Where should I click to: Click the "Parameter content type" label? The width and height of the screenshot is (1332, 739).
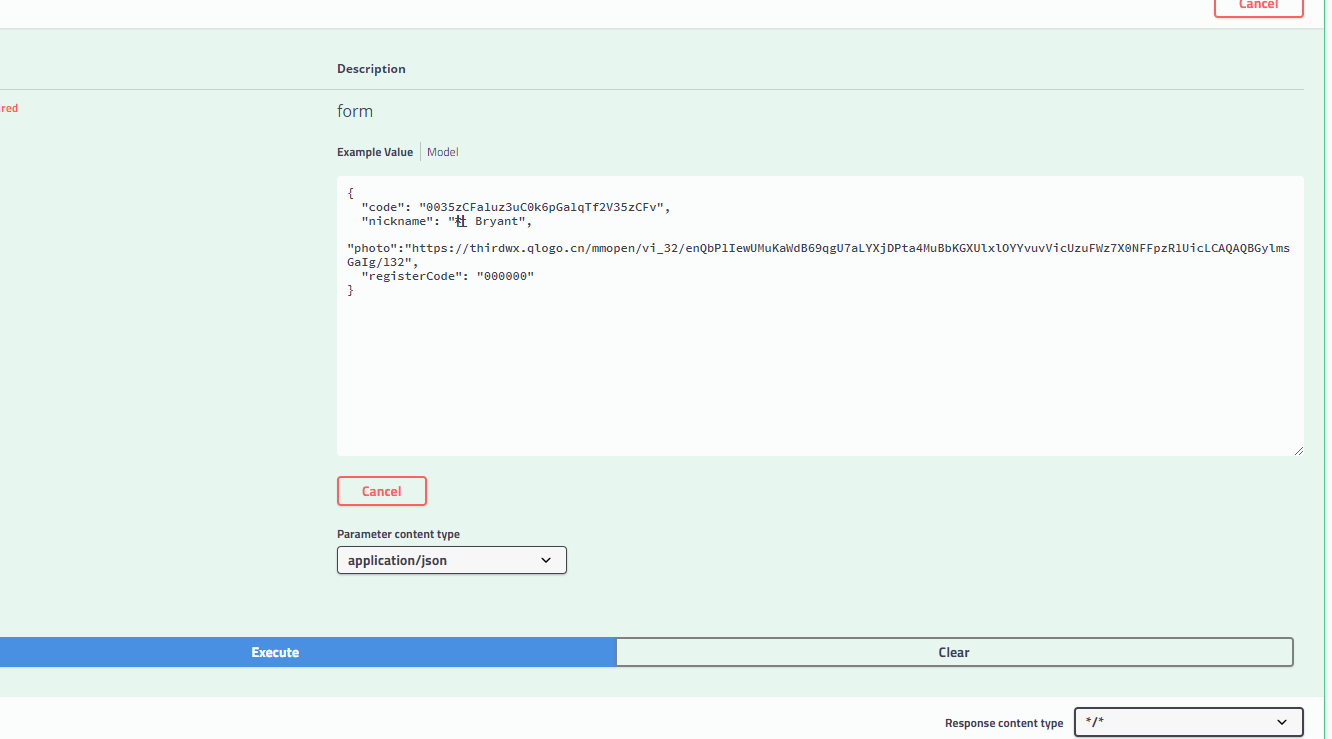tap(398, 534)
